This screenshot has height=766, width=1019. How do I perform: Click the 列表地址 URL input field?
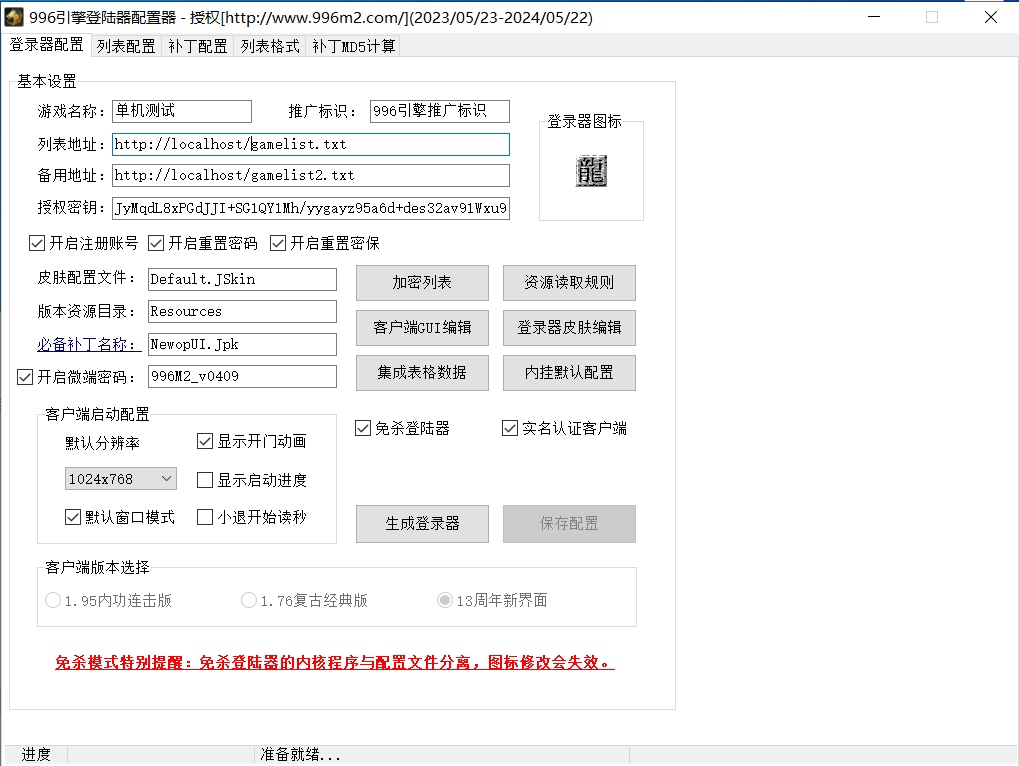pyautogui.click(x=310, y=144)
